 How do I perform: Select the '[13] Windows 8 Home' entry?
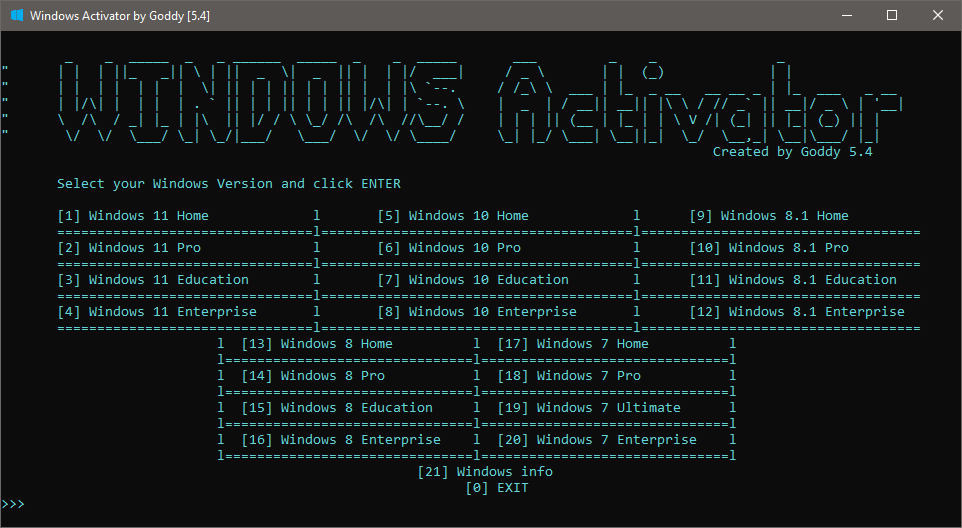[x=317, y=343]
